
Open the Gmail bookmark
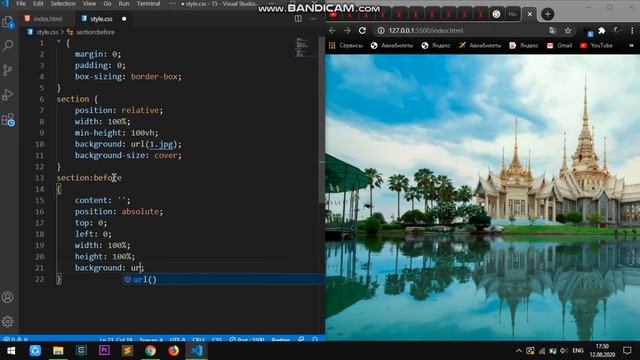pos(560,45)
